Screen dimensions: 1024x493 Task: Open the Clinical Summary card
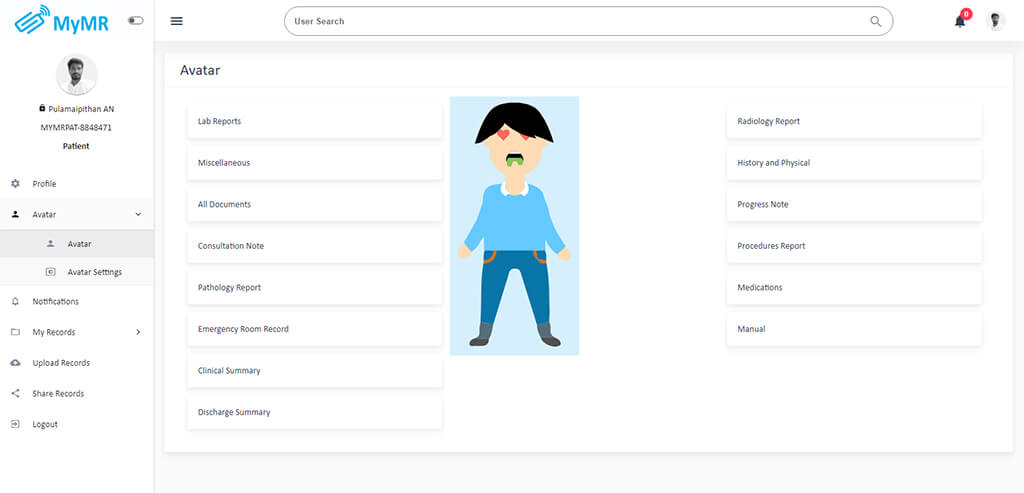coord(315,371)
